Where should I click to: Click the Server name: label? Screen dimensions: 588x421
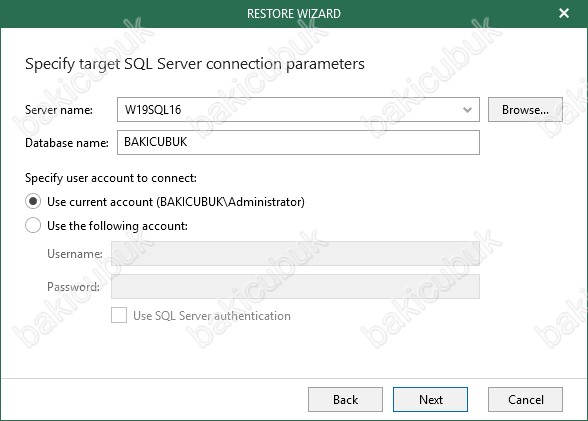click(59, 110)
